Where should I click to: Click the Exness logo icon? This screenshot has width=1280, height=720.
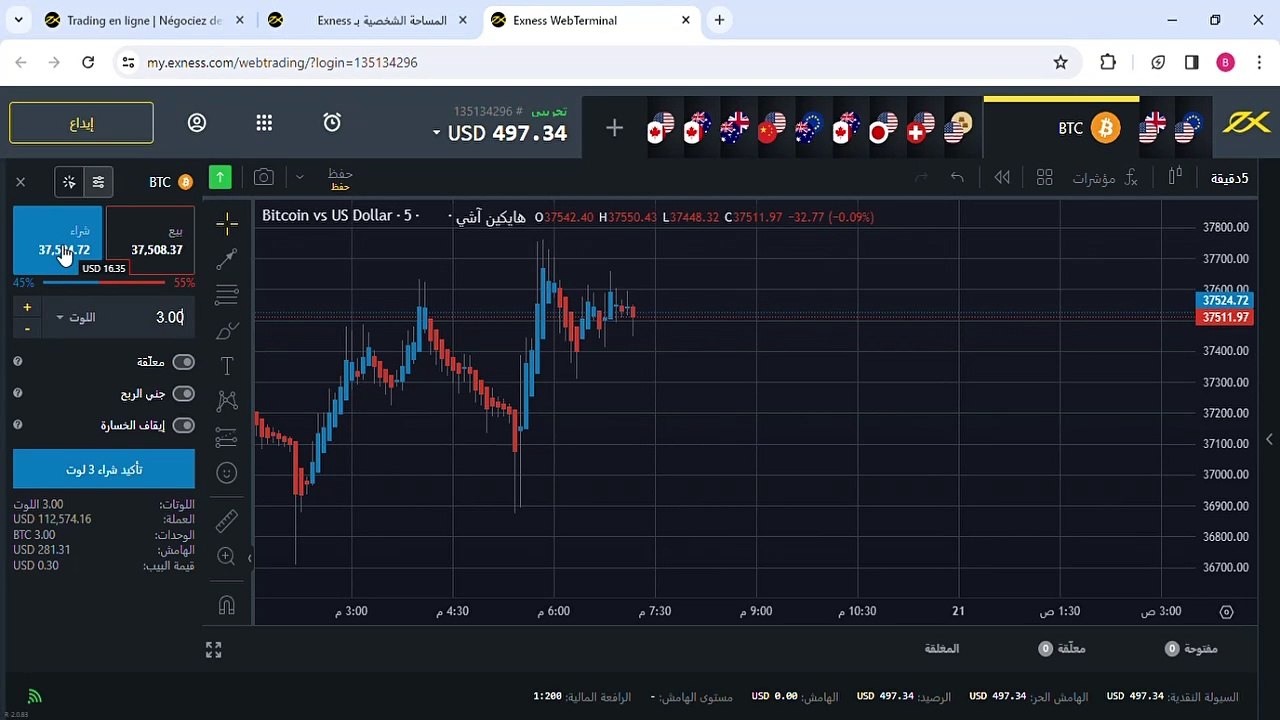(x=1245, y=123)
